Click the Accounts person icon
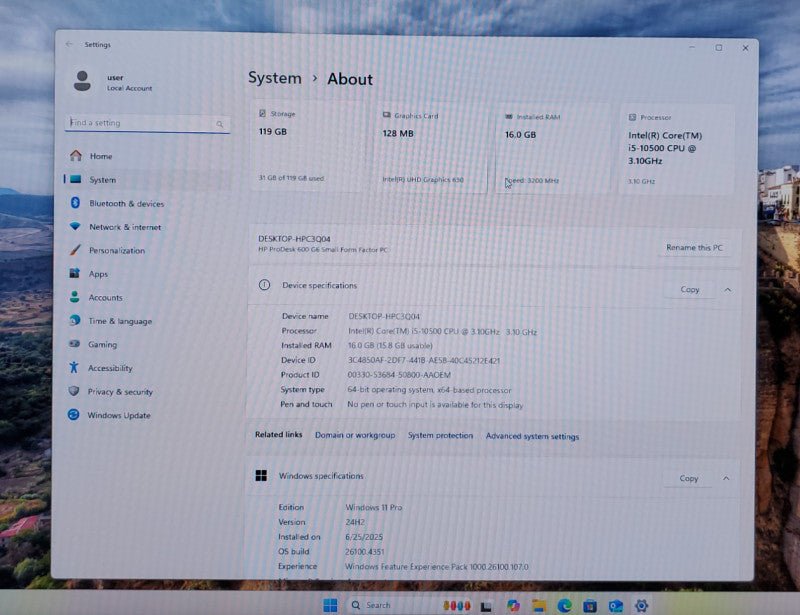This screenshot has width=800, height=615. point(74,297)
